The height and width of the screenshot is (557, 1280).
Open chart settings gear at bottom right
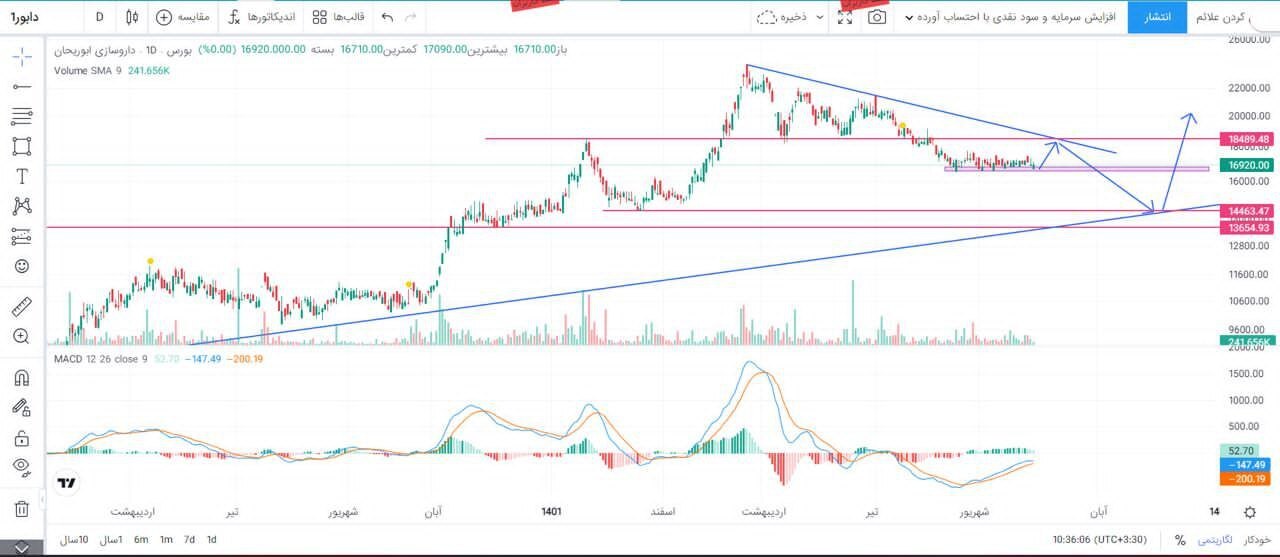tap(1250, 512)
